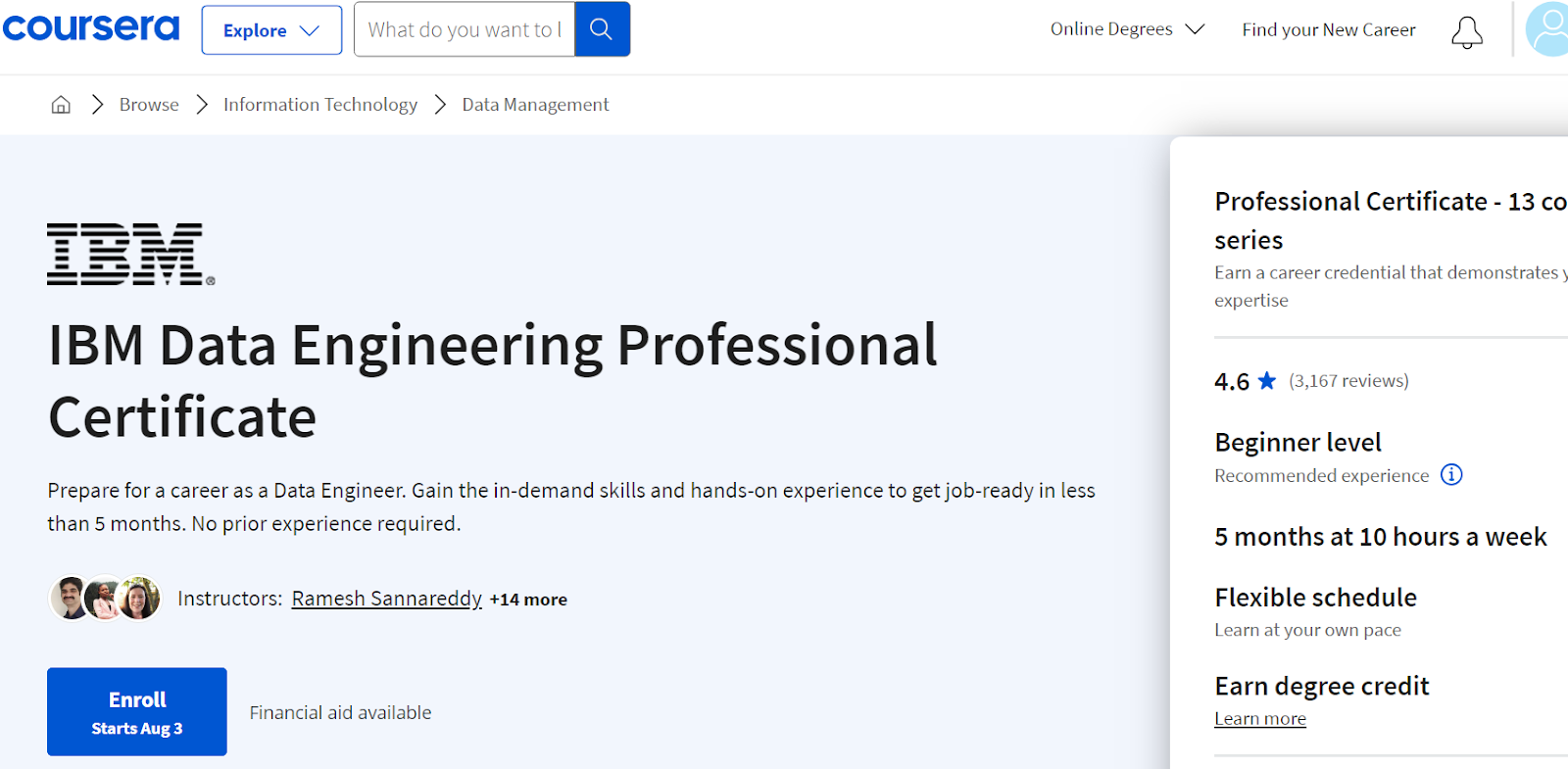1568x769 pixels.
Task: Open the notifications bell
Action: pos(1466,31)
